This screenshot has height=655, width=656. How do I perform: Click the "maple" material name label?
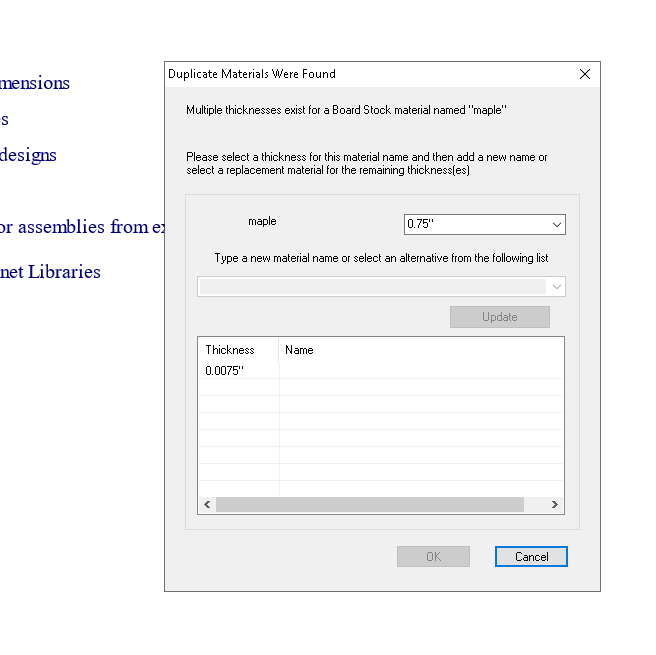click(262, 221)
